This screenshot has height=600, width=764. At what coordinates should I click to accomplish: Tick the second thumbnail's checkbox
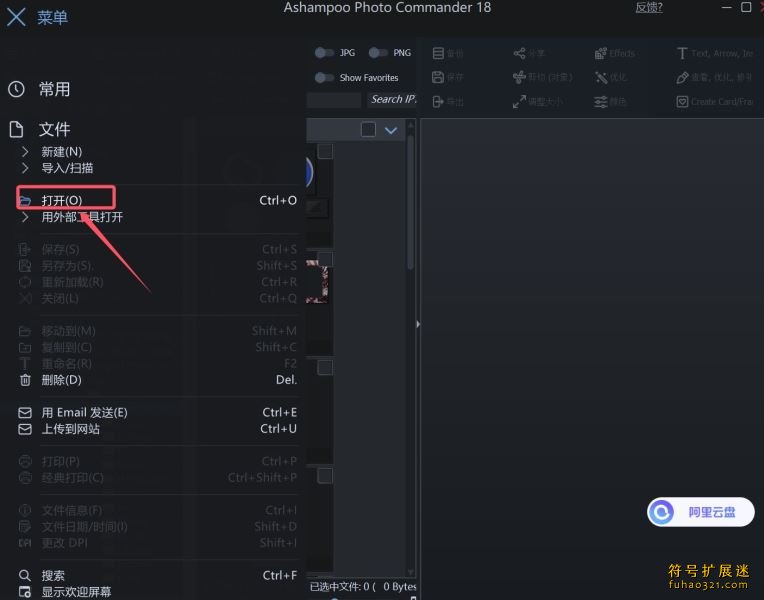325,259
